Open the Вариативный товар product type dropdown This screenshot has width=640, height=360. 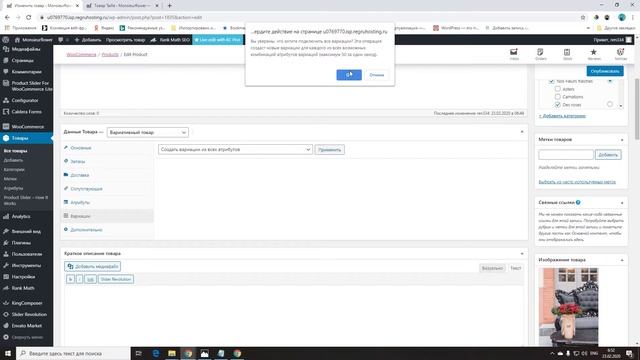(x=147, y=132)
